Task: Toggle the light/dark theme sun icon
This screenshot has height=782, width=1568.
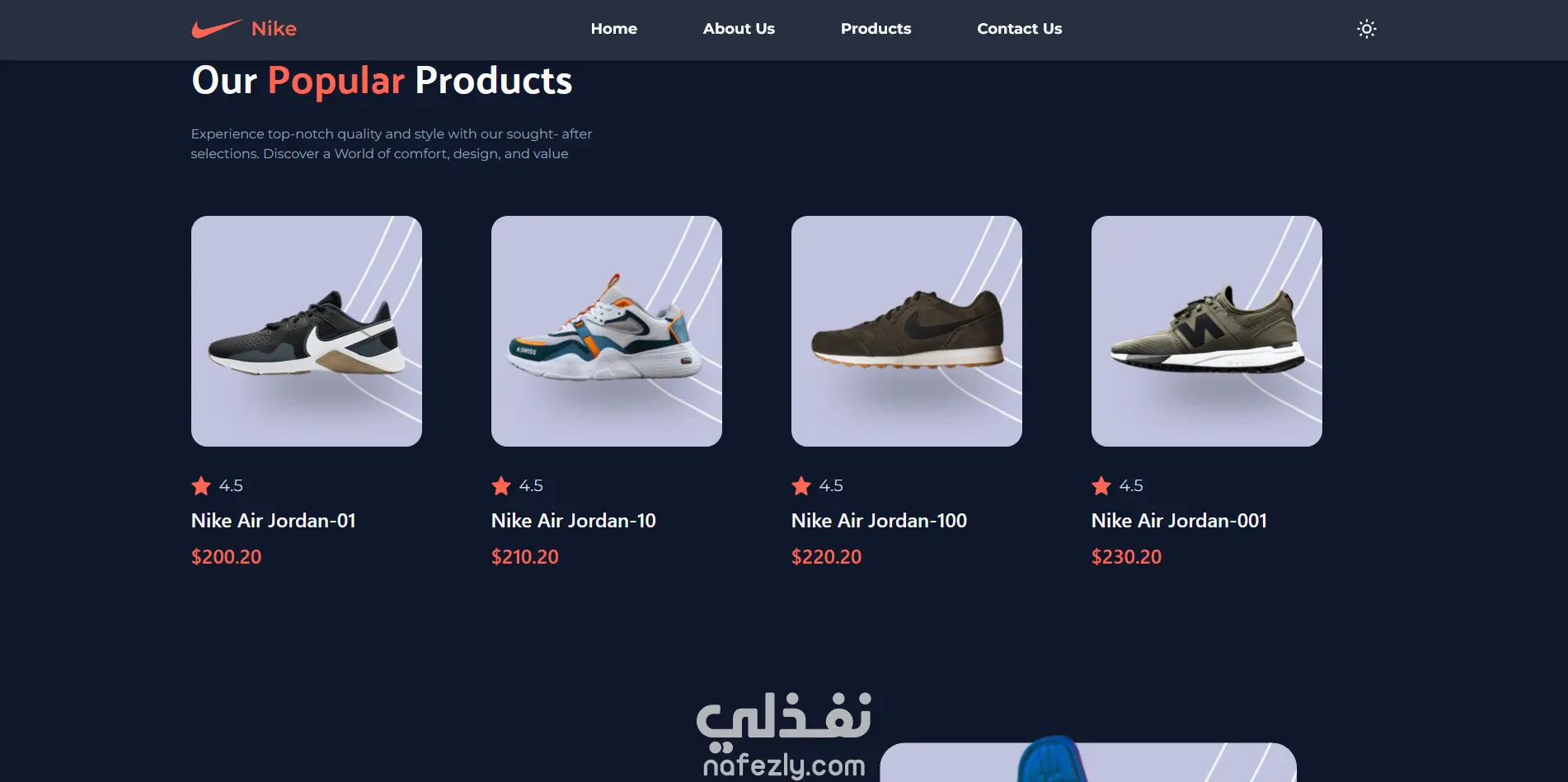Action: click(x=1366, y=29)
